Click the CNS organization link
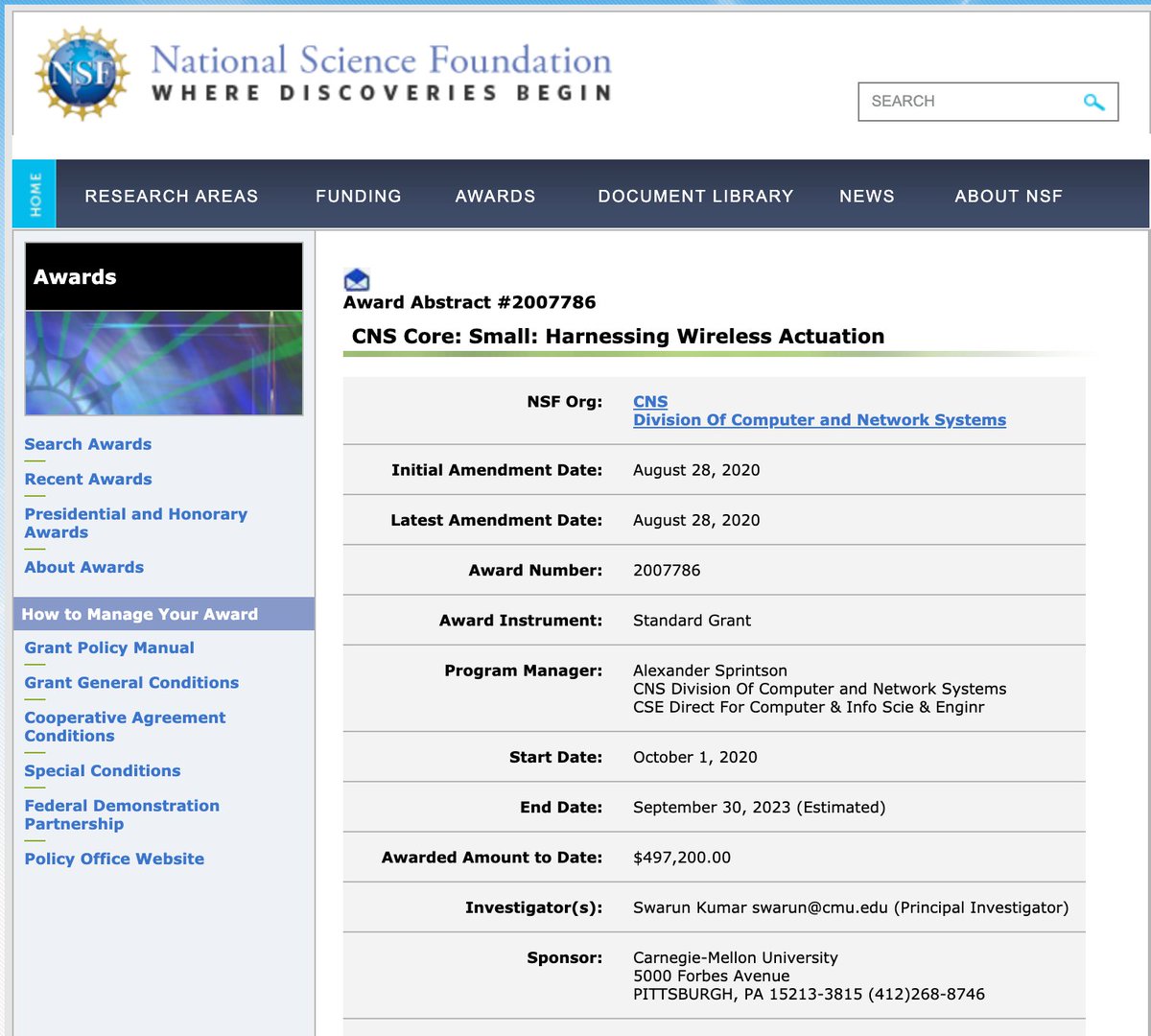The image size is (1151, 1036). pyautogui.click(x=650, y=402)
